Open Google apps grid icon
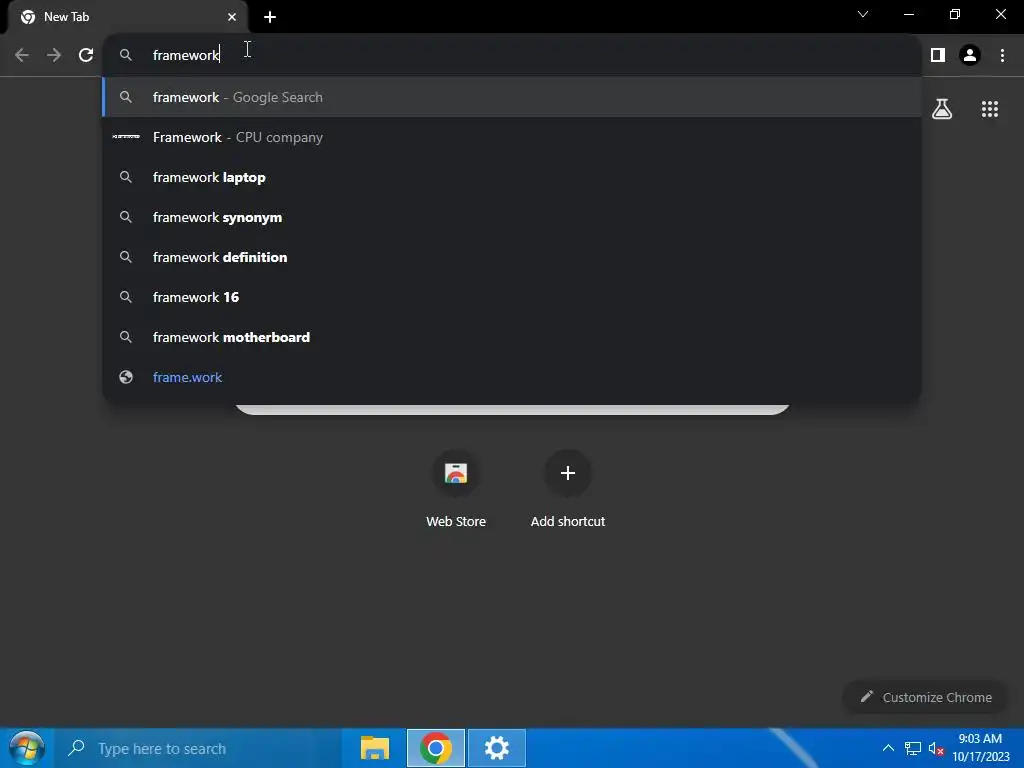 point(989,108)
